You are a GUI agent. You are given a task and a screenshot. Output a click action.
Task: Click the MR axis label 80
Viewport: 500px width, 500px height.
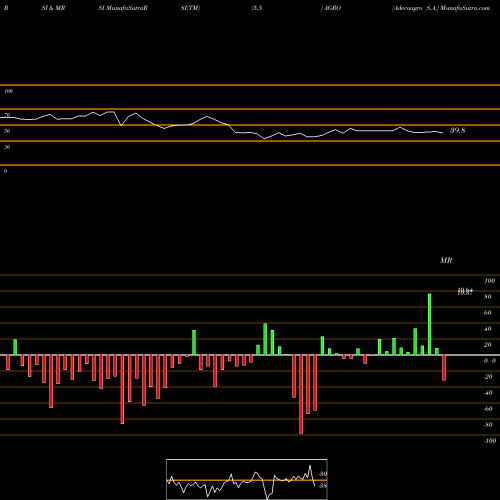(x=488, y=297)
